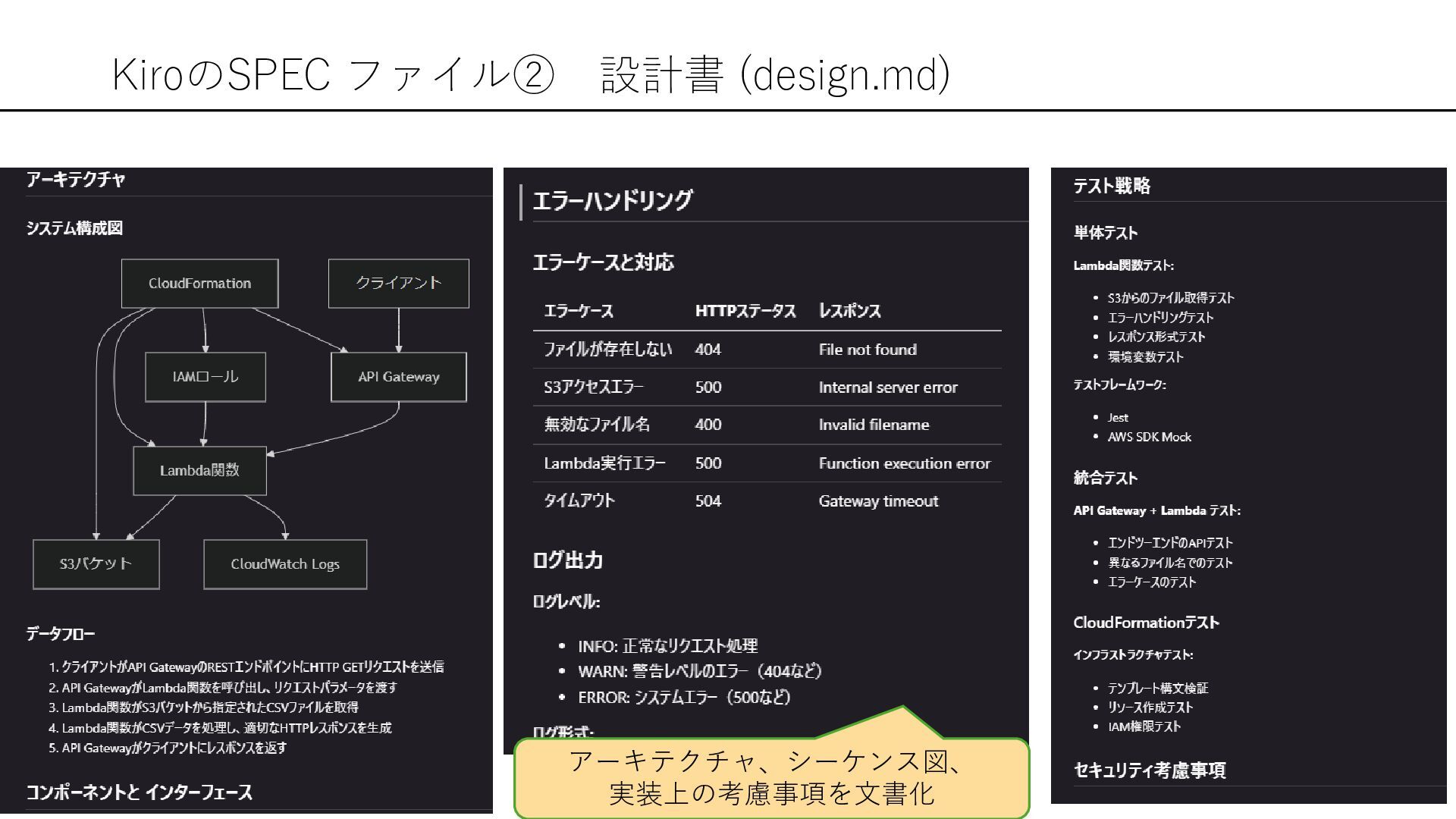The height and width of the screenshot is (819, 1456).
Task: Select the 504 status cell
Action: tap(708, 500)
